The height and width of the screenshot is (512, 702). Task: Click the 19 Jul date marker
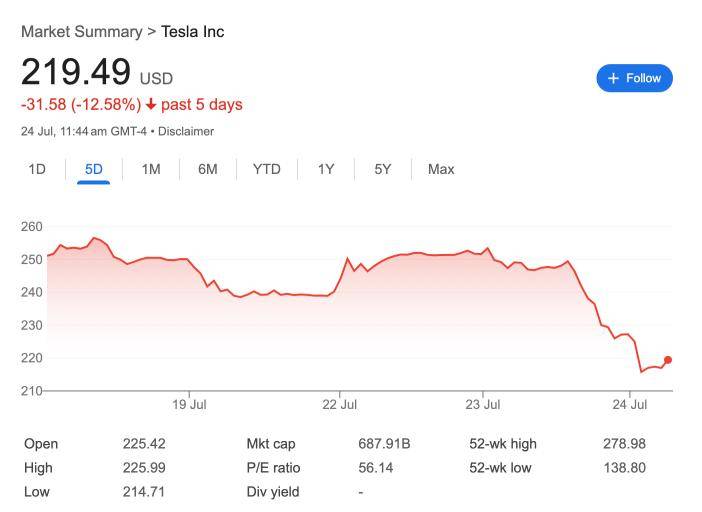coord(189,404)
